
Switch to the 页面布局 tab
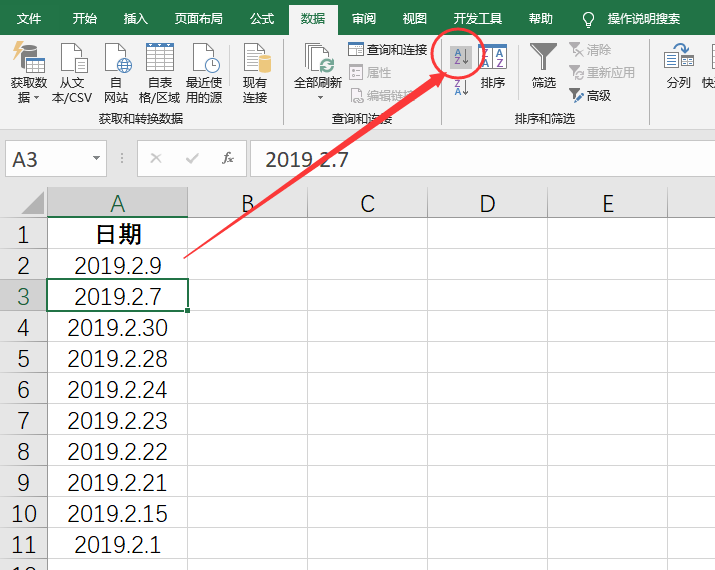tap(198, 19)
